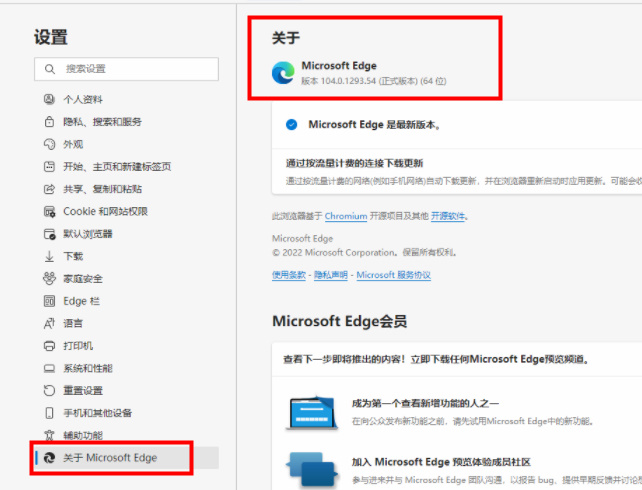This screenshot has width=642, height=490.
Task: Click the laptop thumbnail beside 成为第一个查看新增功能
Action: point(313,412)
